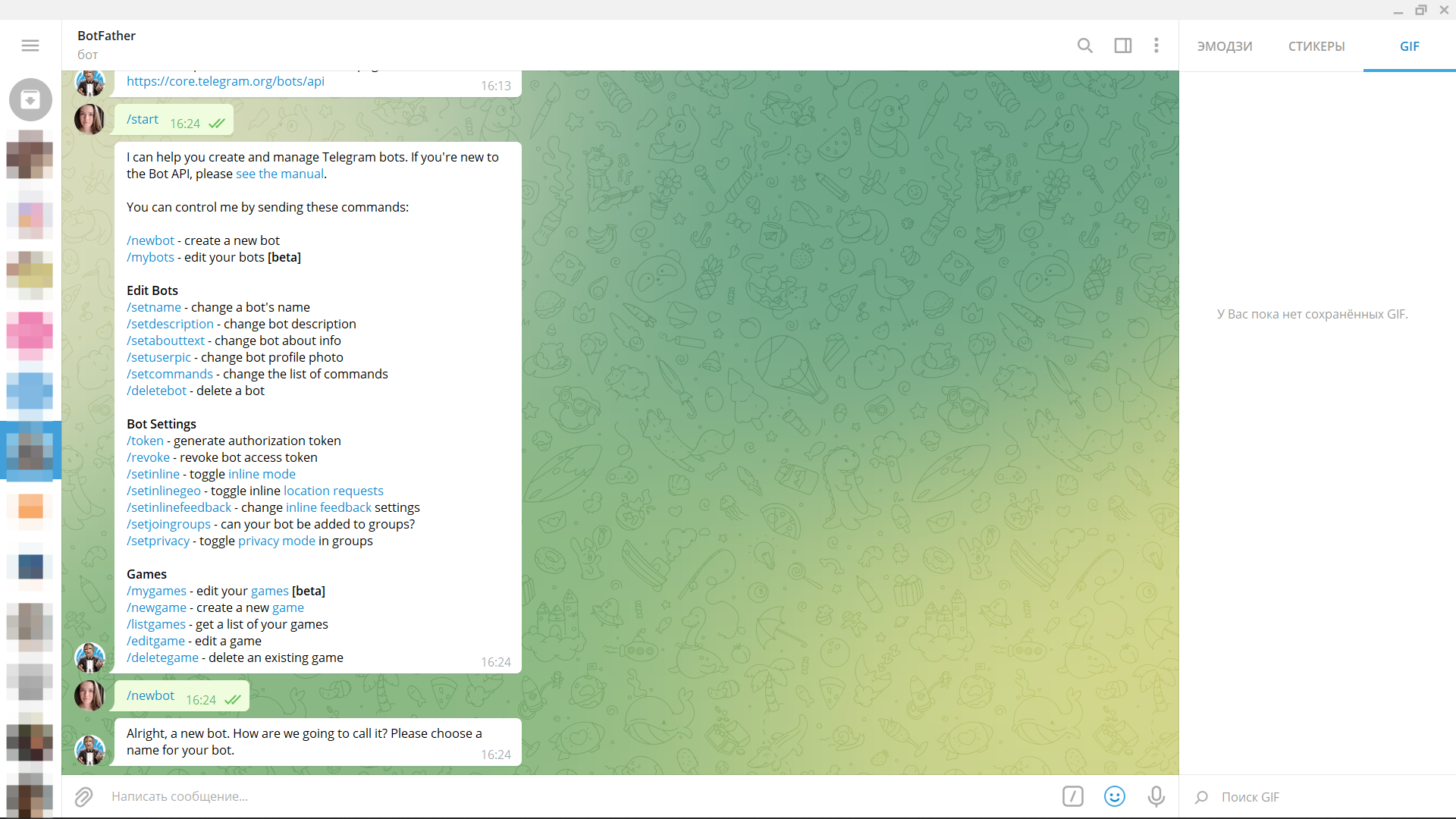Toggle the right side panel icon
Screen dimensions: 1456x819
click(1123, 45)
